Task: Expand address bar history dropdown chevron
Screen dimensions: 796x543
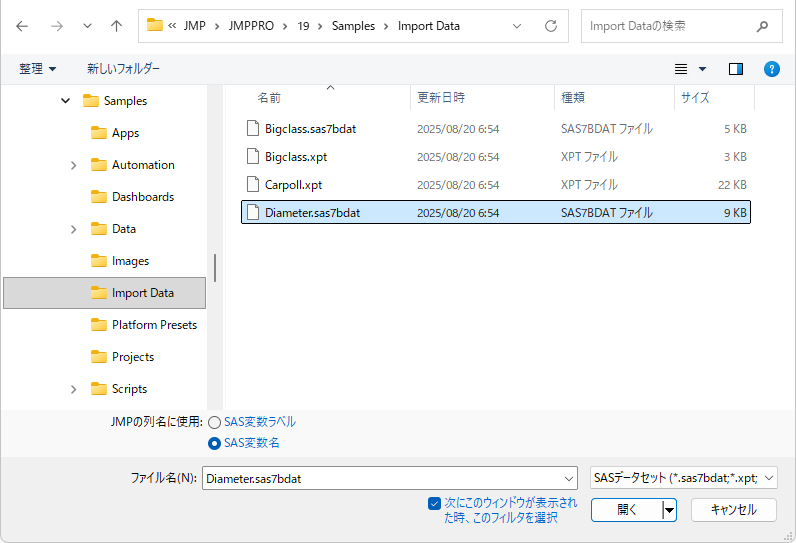Action: [517, 26]
